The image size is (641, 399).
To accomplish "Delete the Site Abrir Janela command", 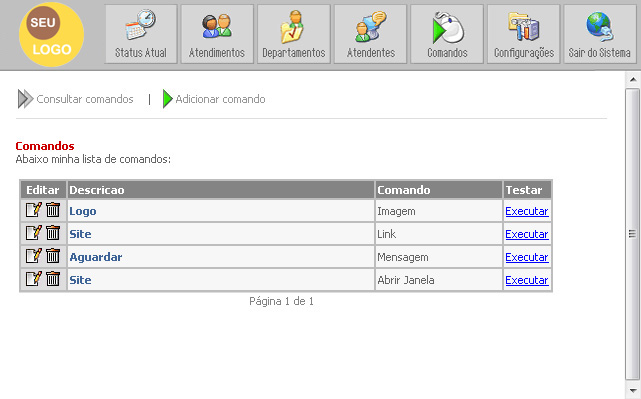I will point(53,279).
